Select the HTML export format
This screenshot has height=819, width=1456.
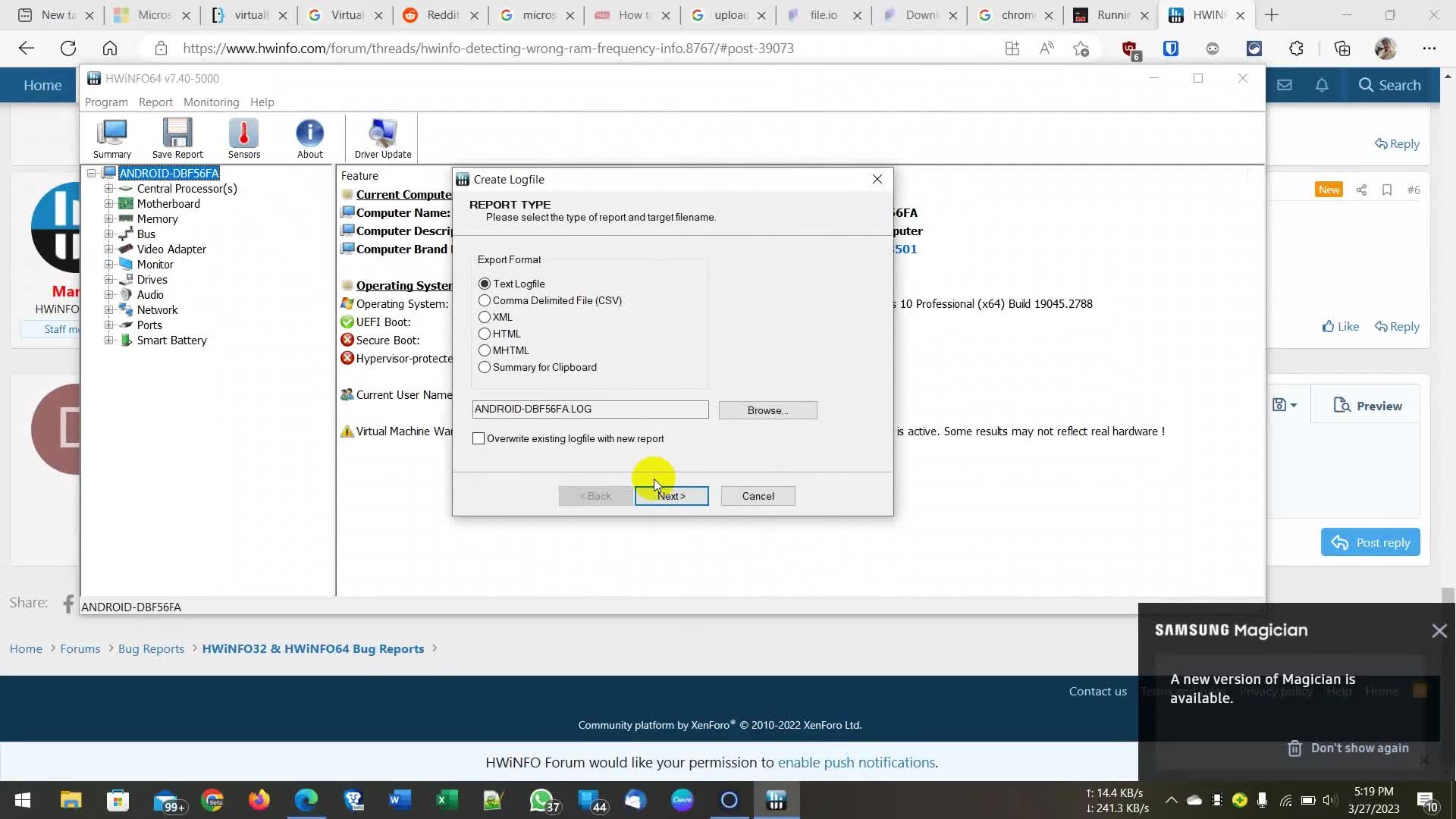(485, 334)
